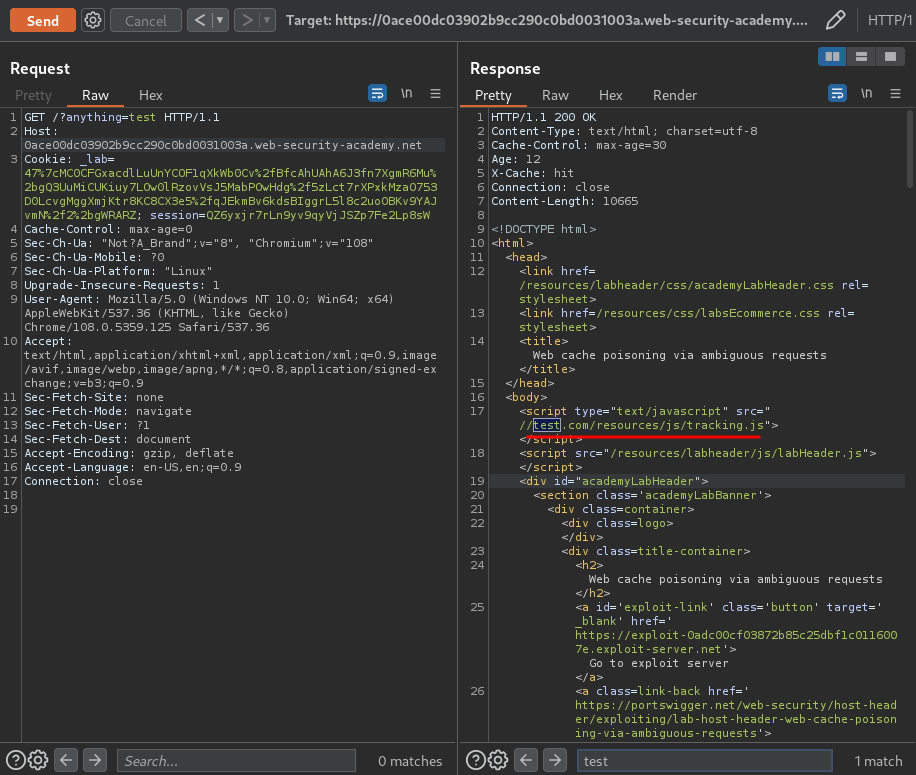Open Request panel hamburger menu

(435, 93)
